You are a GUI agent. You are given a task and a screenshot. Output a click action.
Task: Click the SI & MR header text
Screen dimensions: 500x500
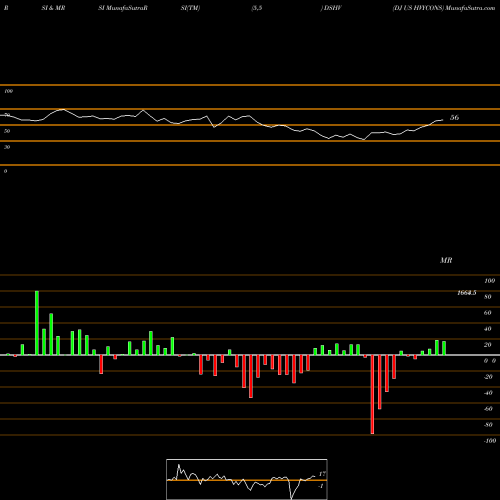pos(53,8)
